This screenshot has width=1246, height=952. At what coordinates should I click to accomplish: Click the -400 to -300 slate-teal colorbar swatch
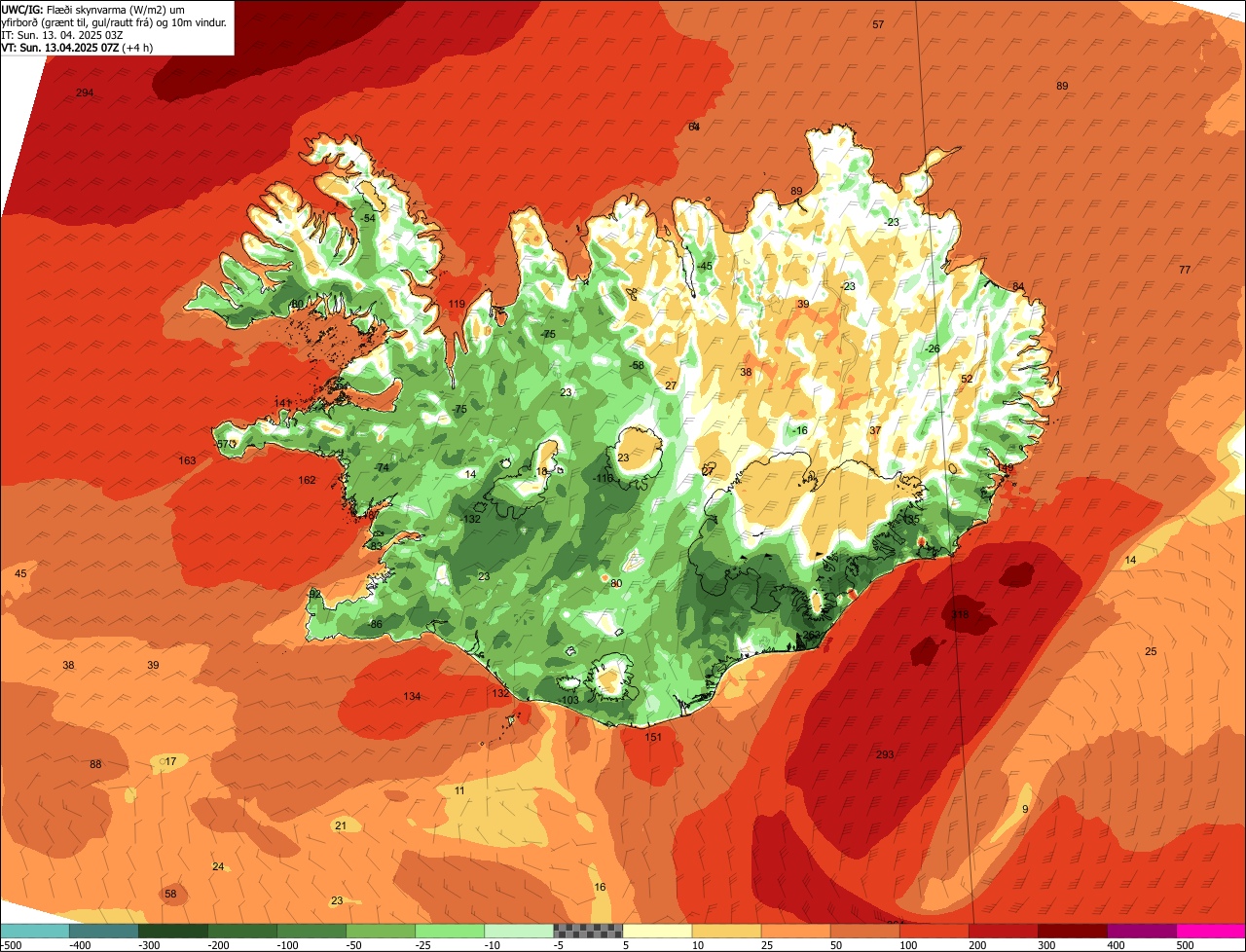coord(103,931)
